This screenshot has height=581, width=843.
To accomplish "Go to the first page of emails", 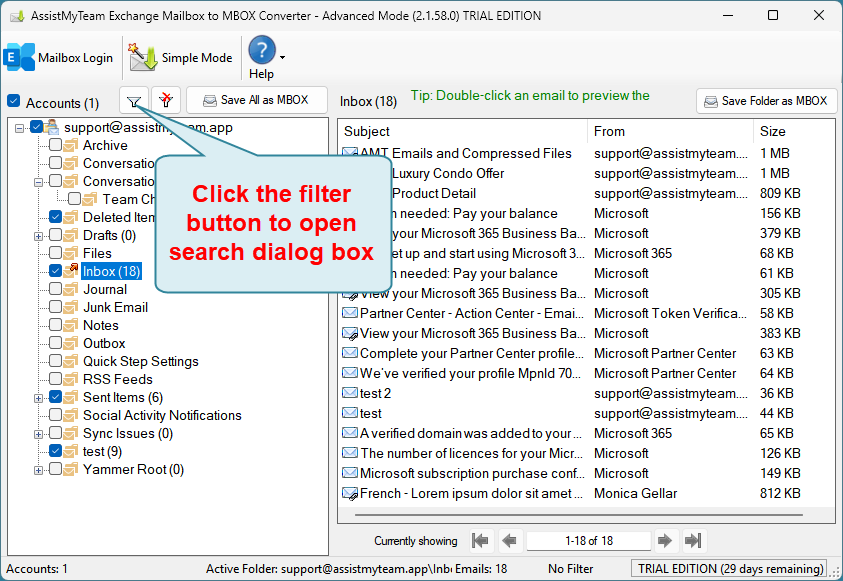I will coord(481,541).
